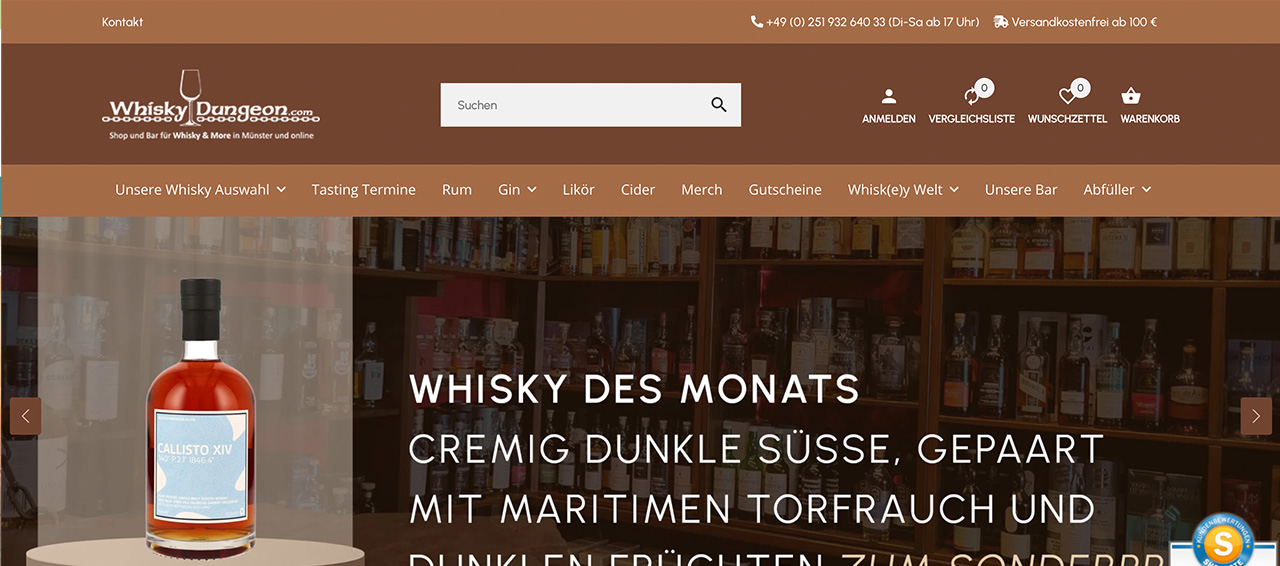This screenshot has height=566, width=1280.
Task: Open the Warenkorb basket icon
Action: tap(1131, 96)
